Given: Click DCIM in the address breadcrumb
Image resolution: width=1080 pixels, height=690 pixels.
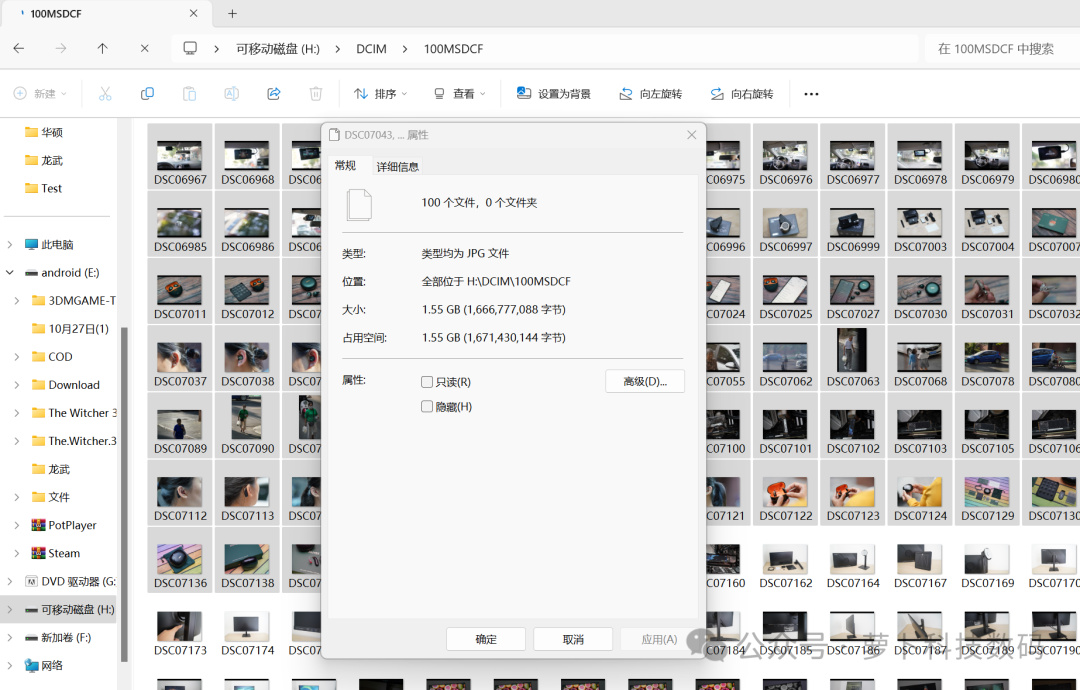Looking at the screenshot, I should click(x=371, y=49).
